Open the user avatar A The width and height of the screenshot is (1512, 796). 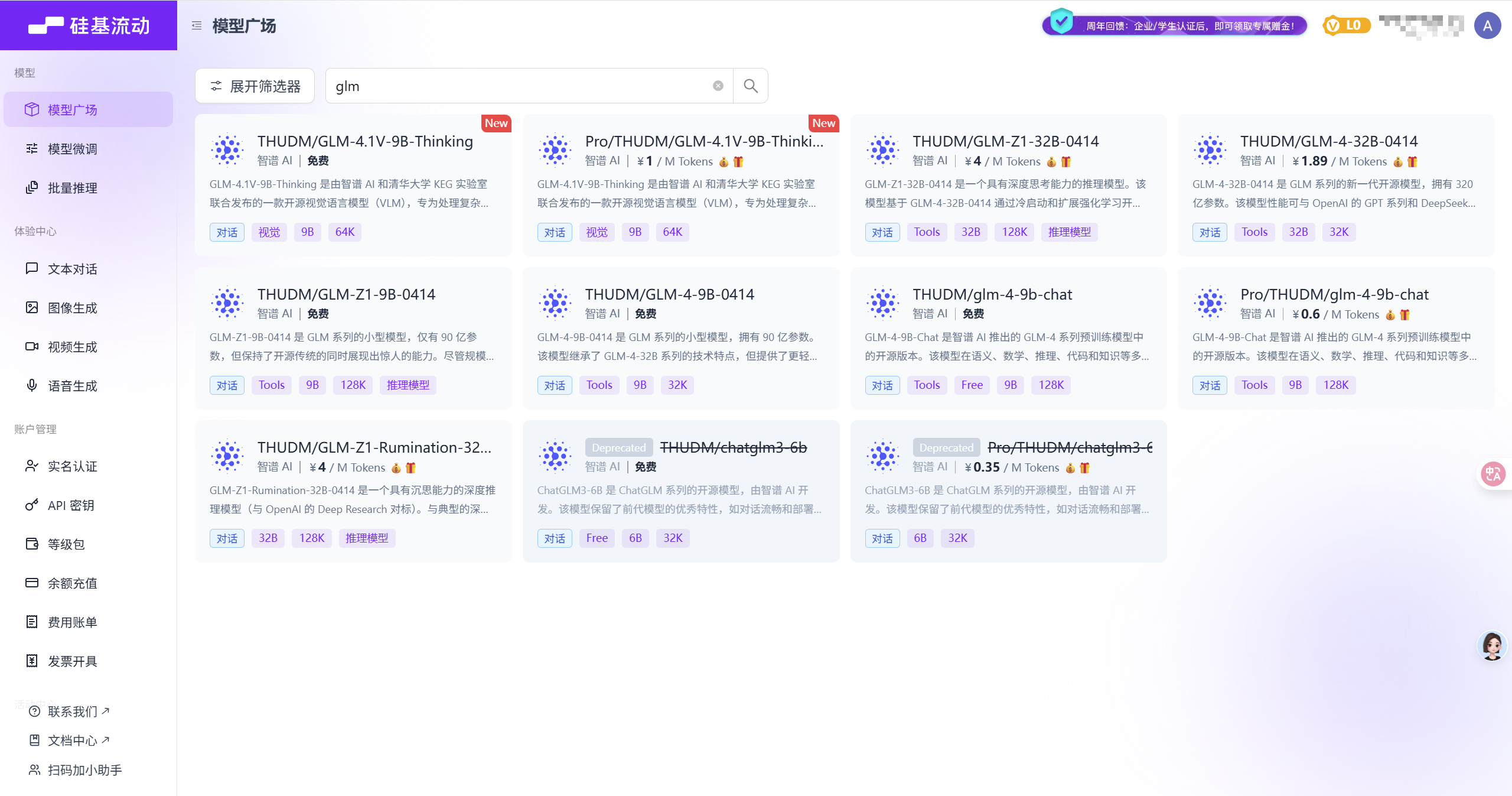click(x=1487, y=25)
